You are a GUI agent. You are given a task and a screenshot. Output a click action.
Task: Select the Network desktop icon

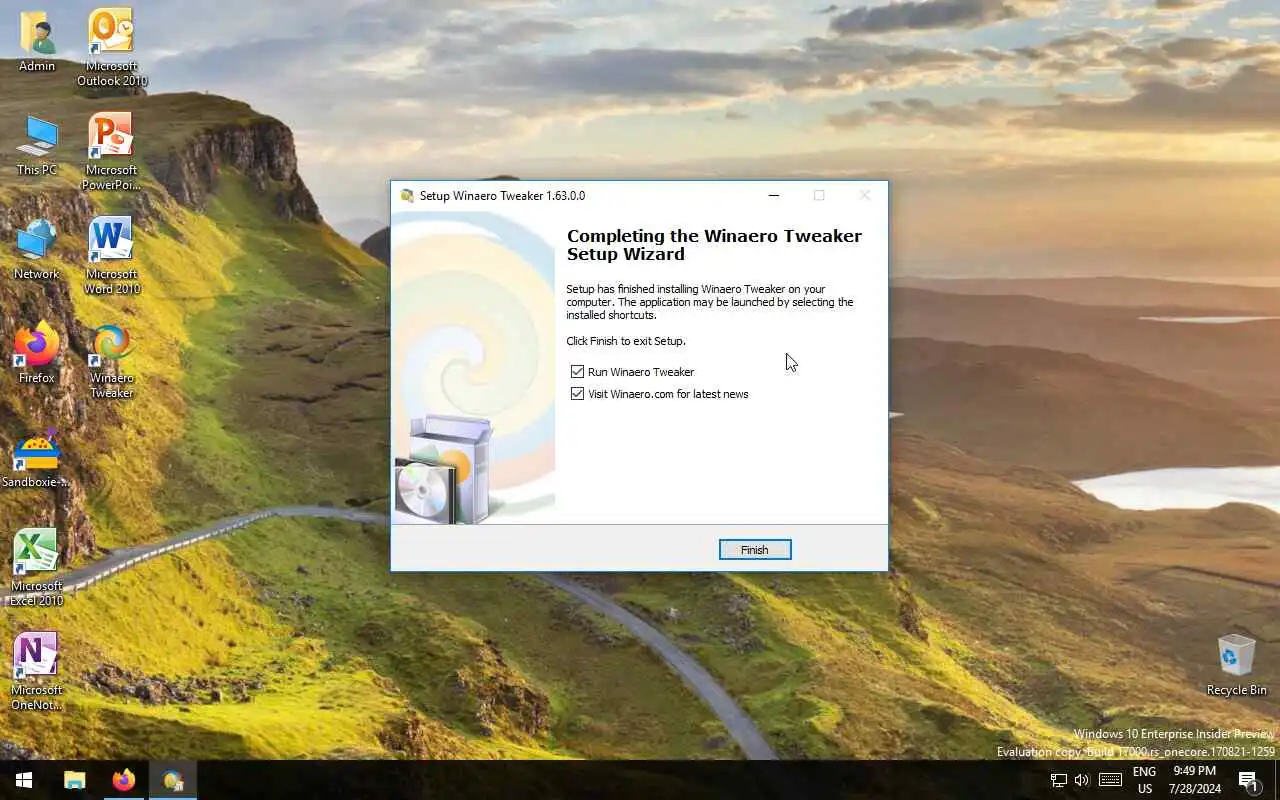coord(37,250)
